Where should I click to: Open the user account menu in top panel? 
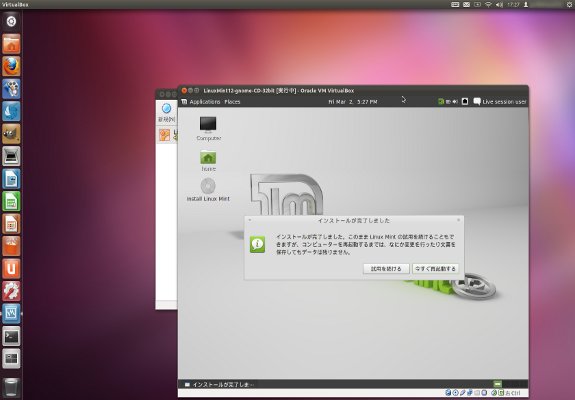click(526, 4)
